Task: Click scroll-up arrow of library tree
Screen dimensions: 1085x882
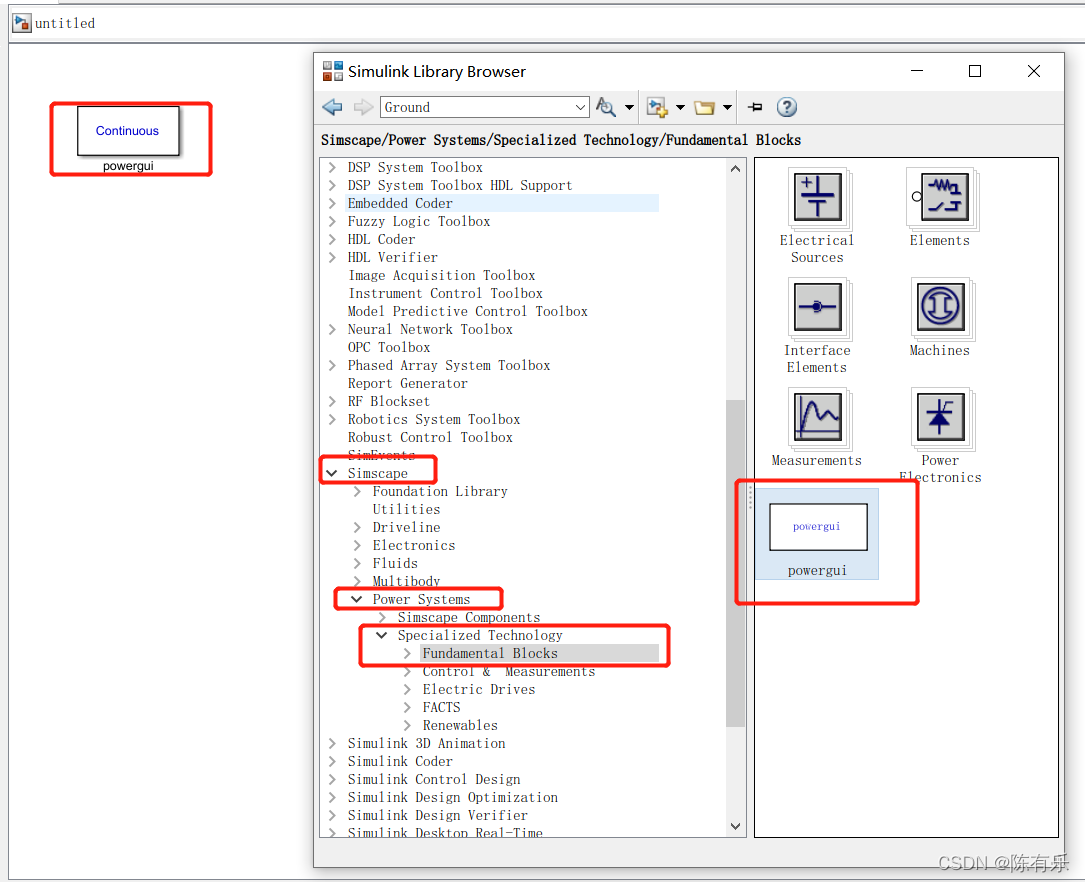Action: [x=736, y=168]
